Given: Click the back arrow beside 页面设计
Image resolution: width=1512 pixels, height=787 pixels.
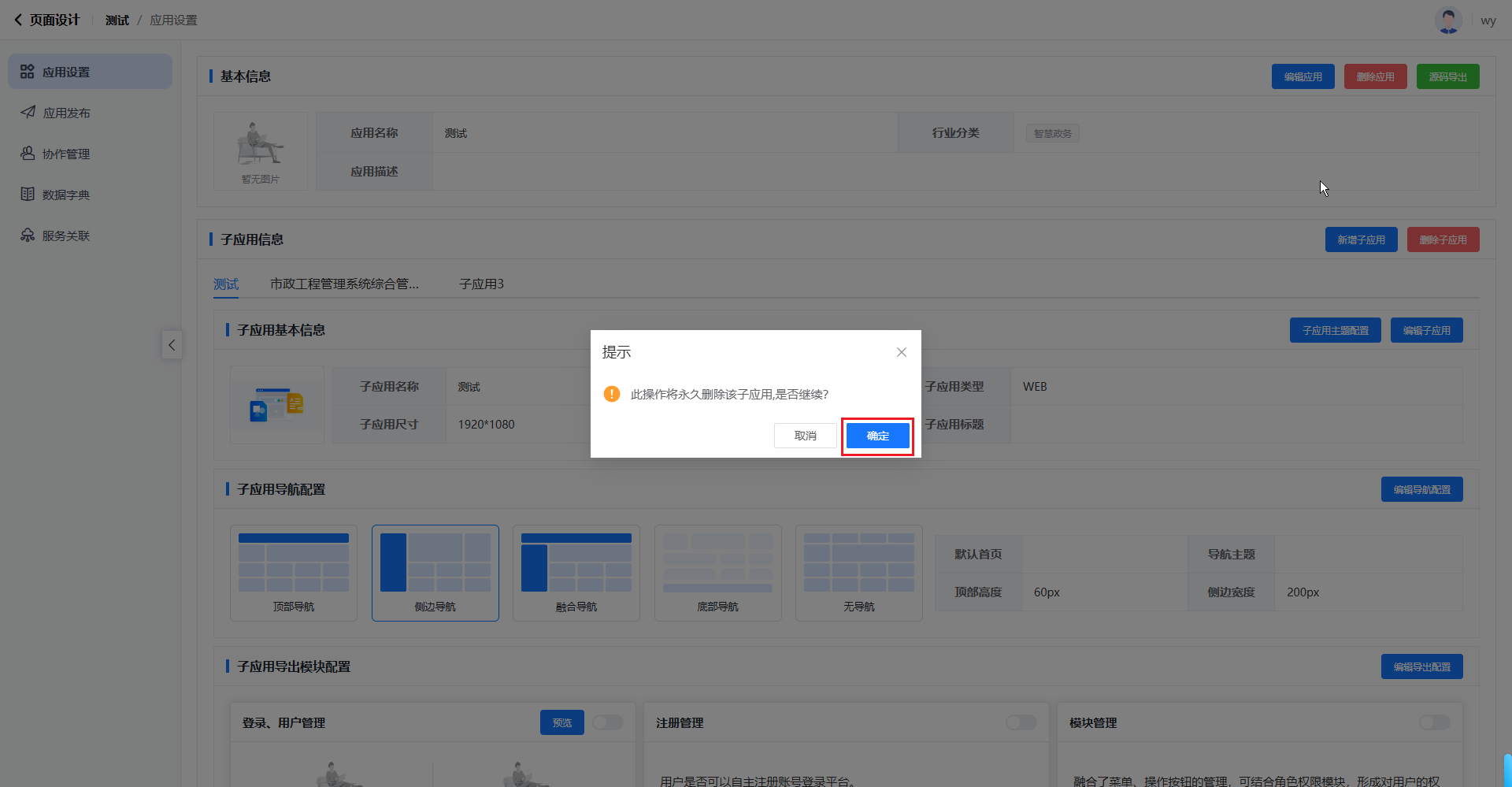Looking at the screenshot, I should 18,20.
